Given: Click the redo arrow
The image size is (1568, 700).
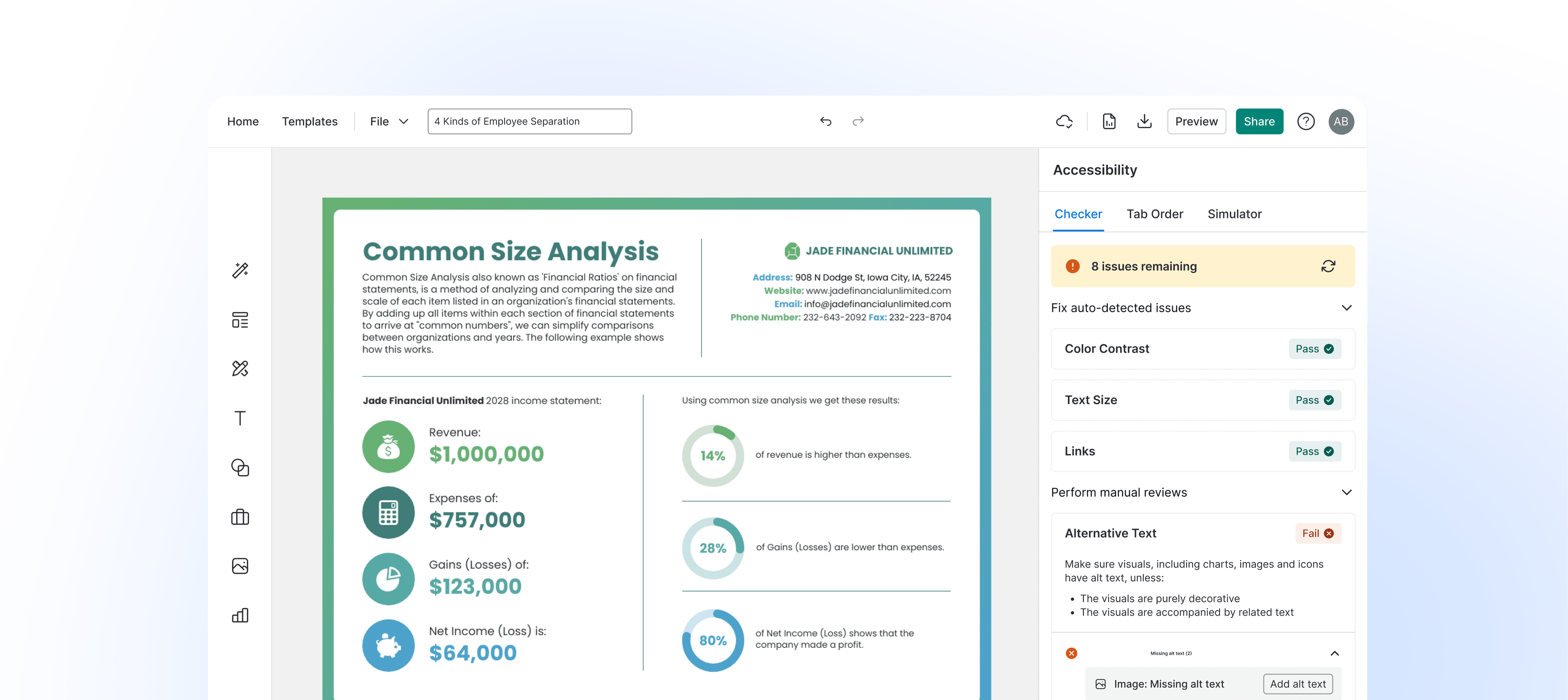Looking at the screenshot, I should click(x=858, y=121).
